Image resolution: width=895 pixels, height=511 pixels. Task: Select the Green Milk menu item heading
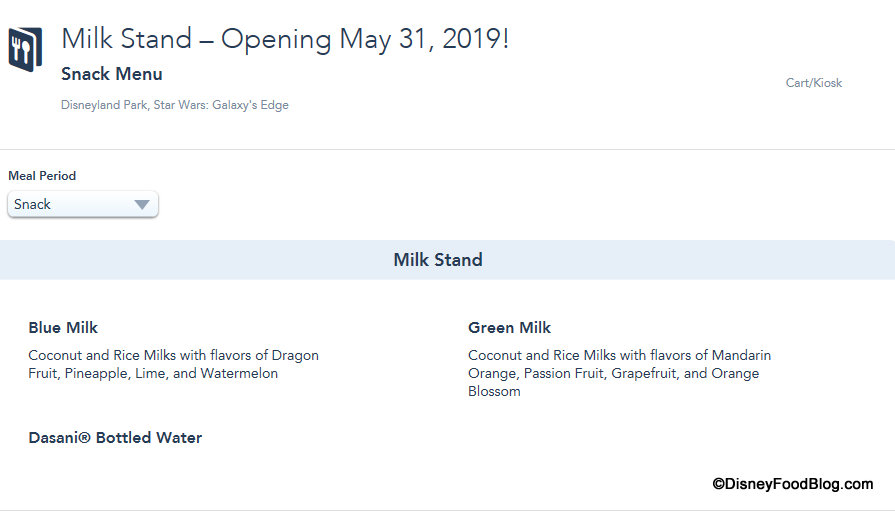(509, 328)
